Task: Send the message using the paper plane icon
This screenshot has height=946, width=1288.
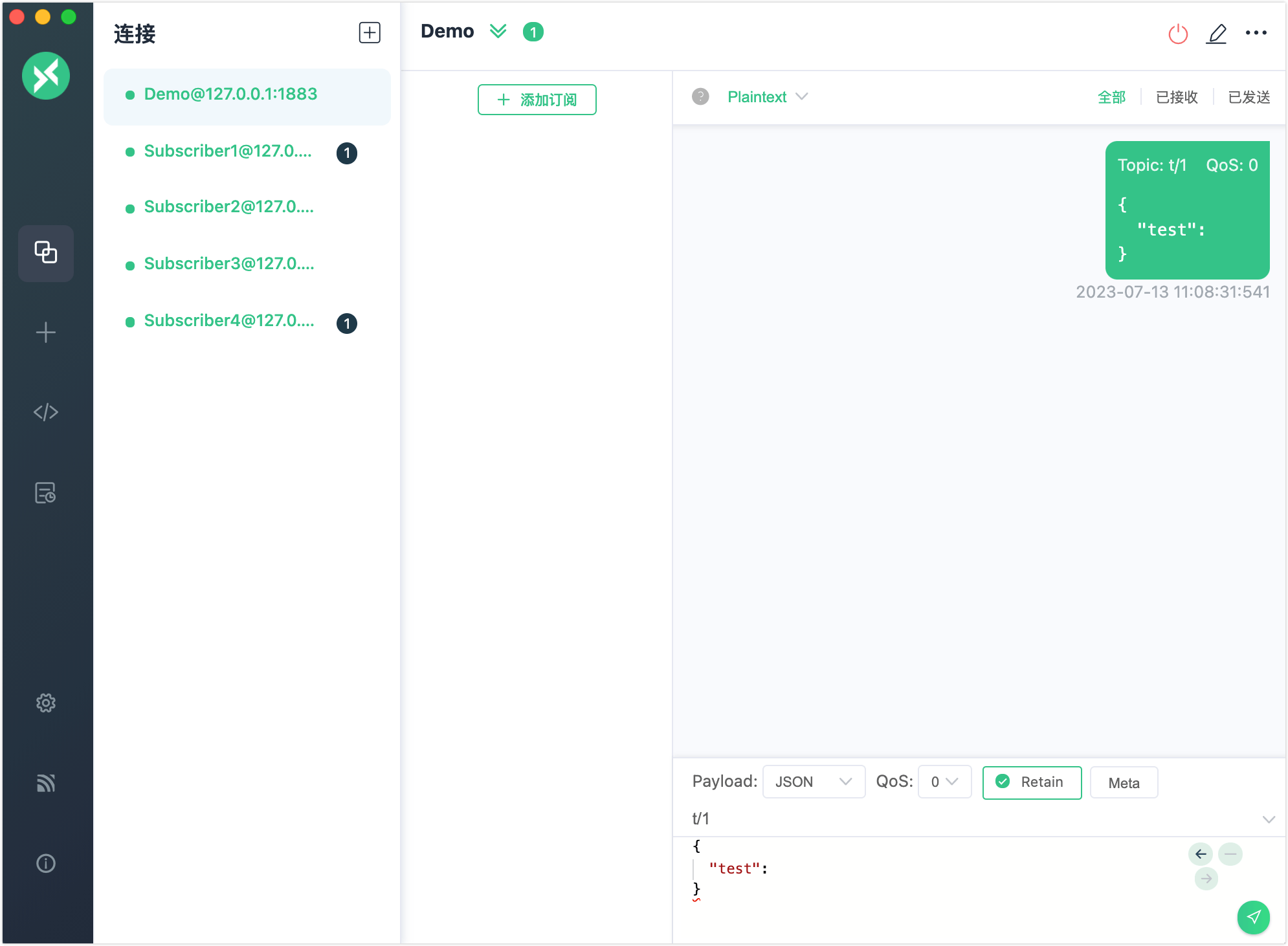Action: pos(1254,918)
